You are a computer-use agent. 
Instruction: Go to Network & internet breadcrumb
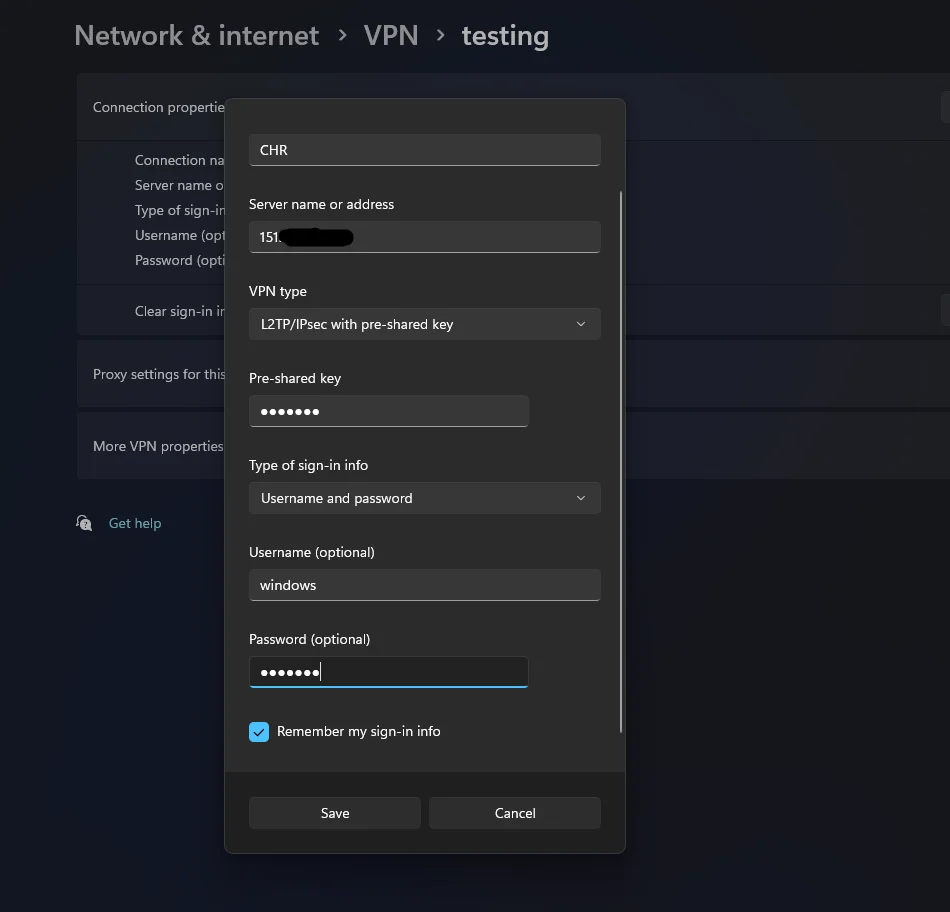[197, 36]
